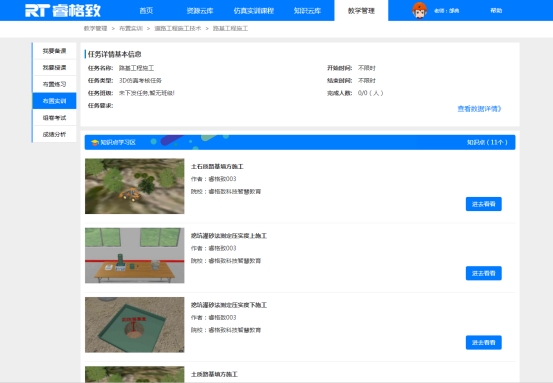Click 进去看看 for the sand-table lab item

[484, 273]
